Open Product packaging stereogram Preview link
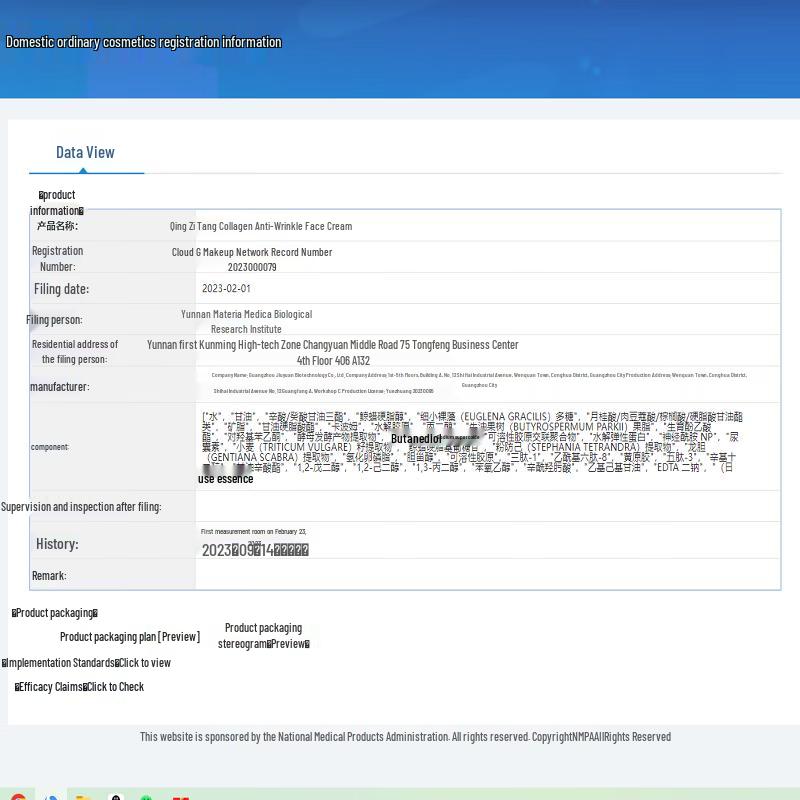This screenshot has width=800, height=800. pos(263,636)
